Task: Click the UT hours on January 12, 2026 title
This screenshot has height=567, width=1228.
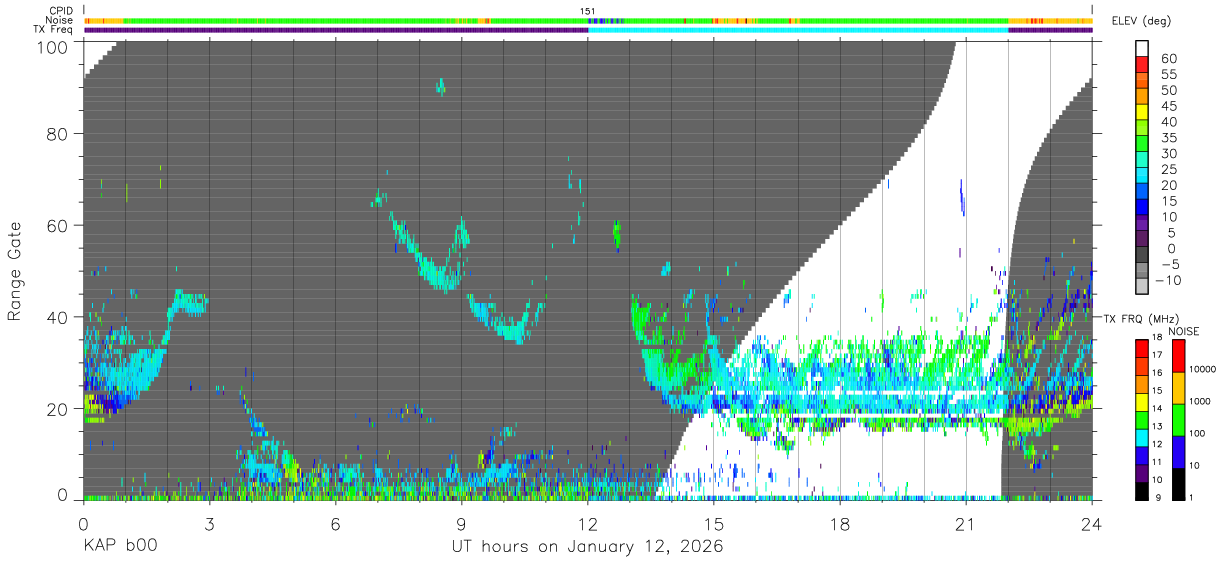Action: pos(587,547)
